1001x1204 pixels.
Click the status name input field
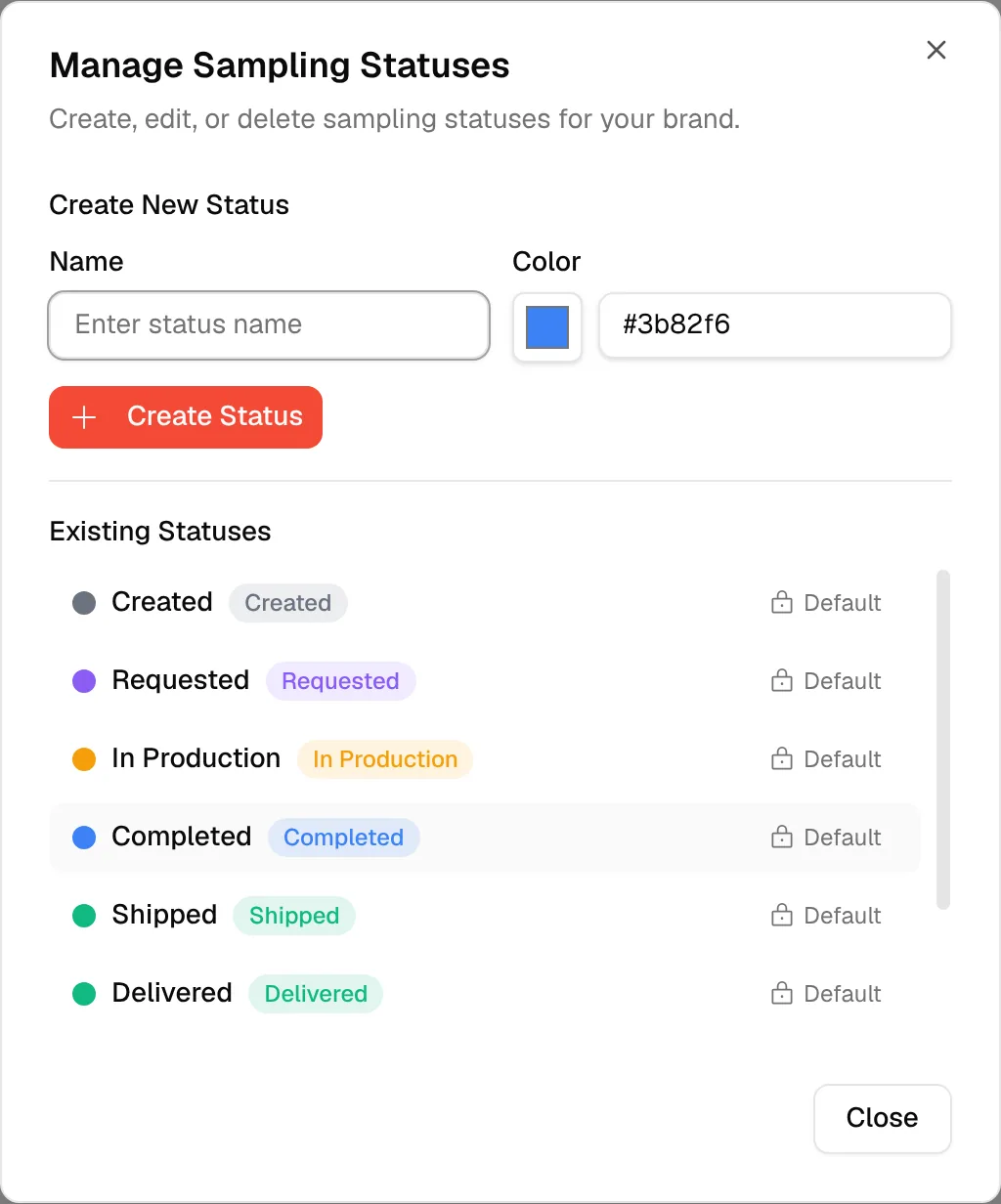[x=269, y=325]
